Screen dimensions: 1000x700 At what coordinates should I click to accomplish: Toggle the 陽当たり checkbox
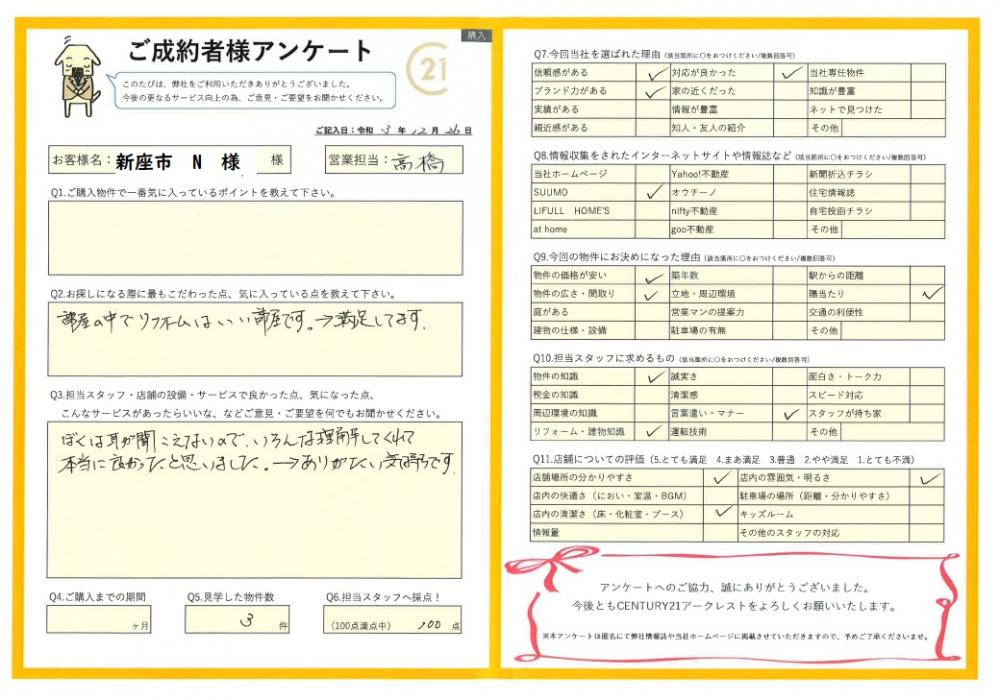coord(929,294)
